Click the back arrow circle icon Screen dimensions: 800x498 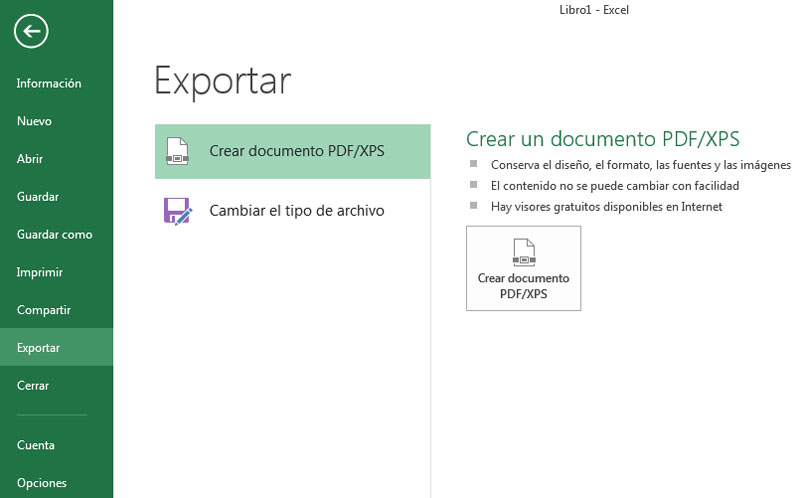[31, 32]
